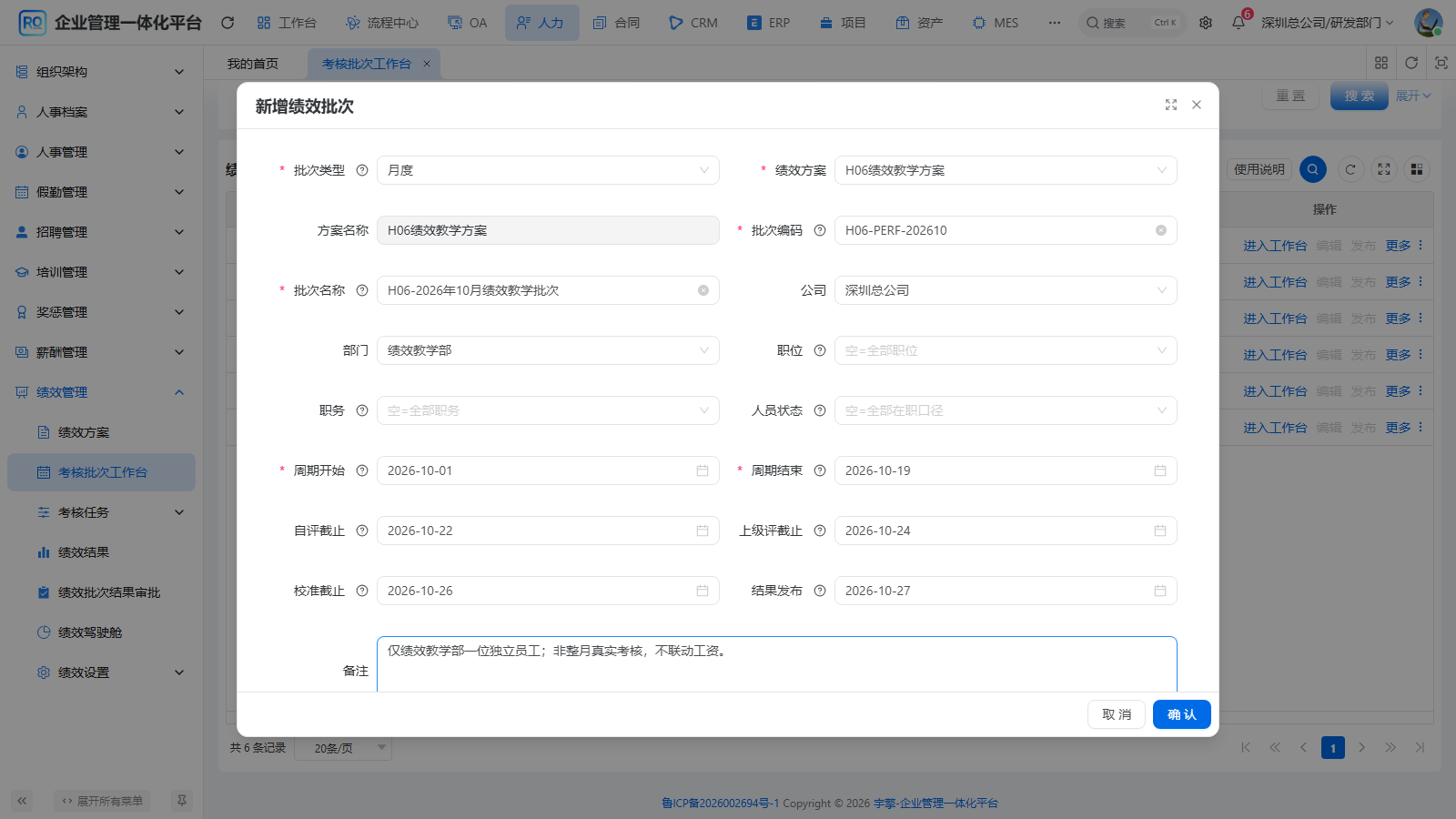Viewport: 1456px width, 819px height.
Task: Open the 批次类型 dropdown showing 月度
Action: click(548, 170)
